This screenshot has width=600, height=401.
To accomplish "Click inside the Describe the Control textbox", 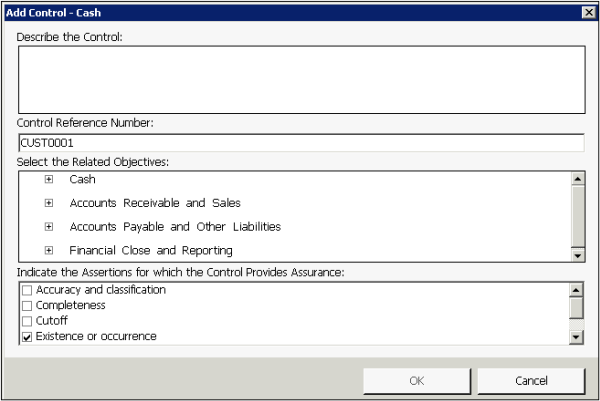I will pyautogui.click(x=300, y=77).
